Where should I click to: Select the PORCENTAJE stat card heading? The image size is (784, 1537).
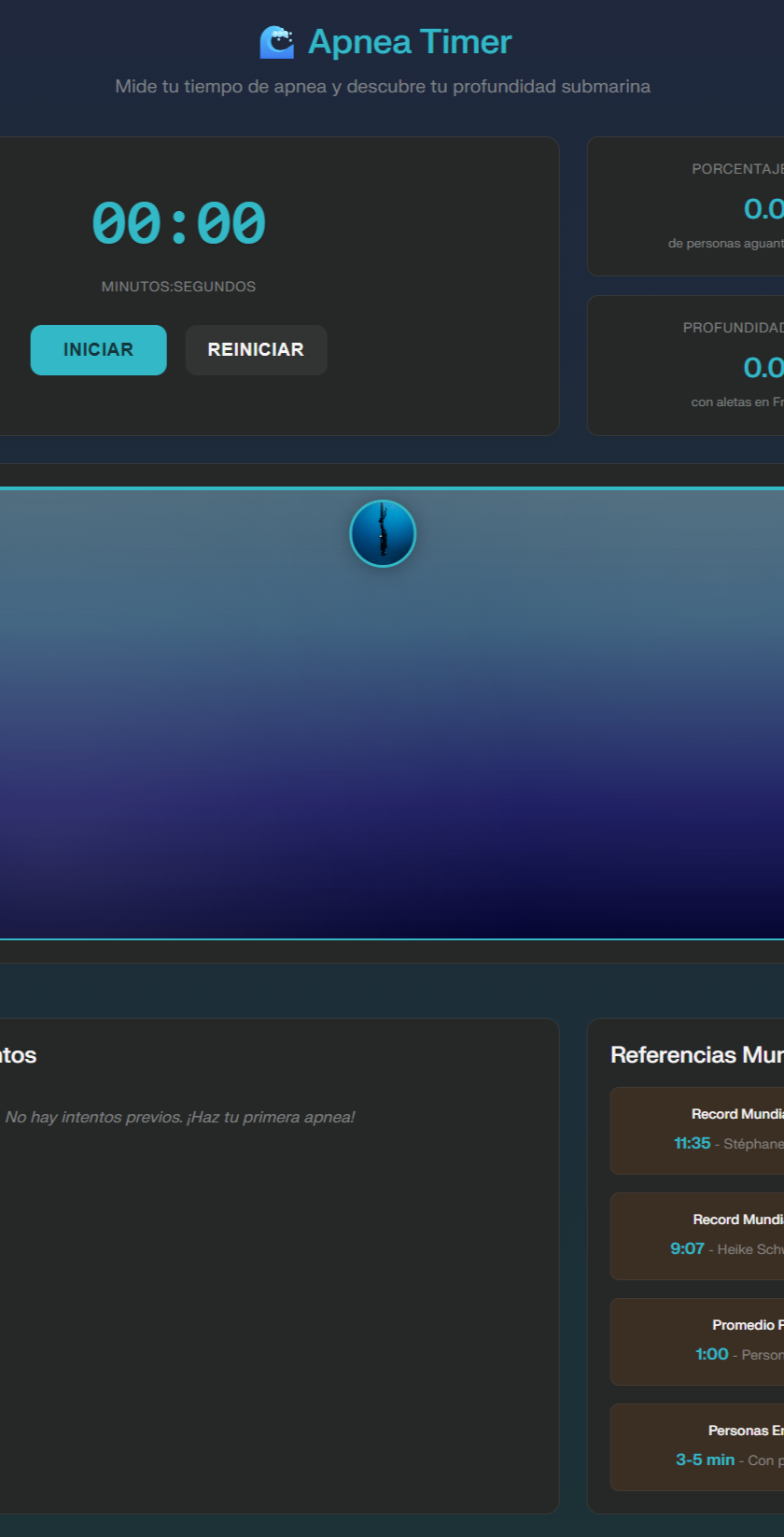tap(737, 169)
